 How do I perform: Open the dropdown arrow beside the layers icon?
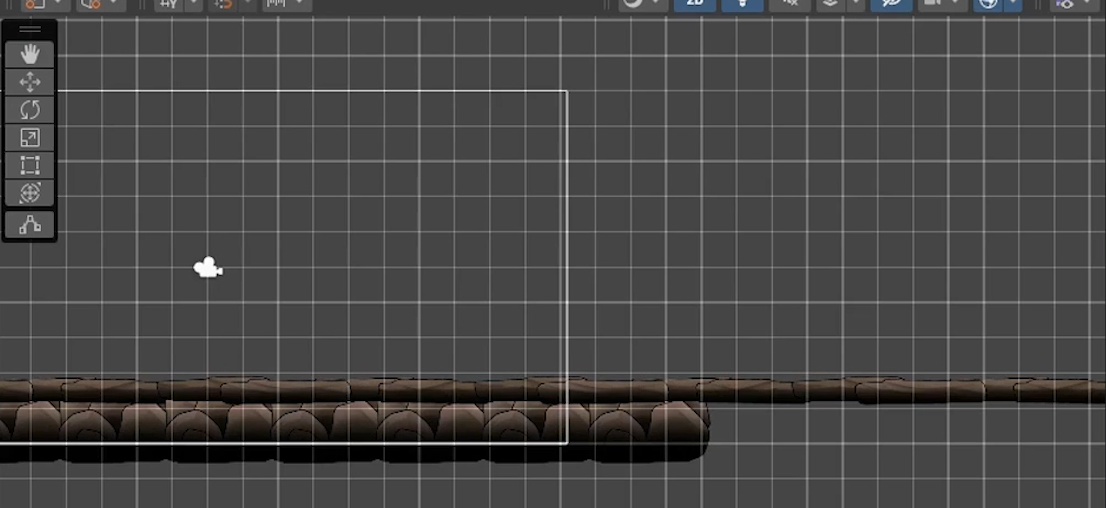[x=856, y=4]
